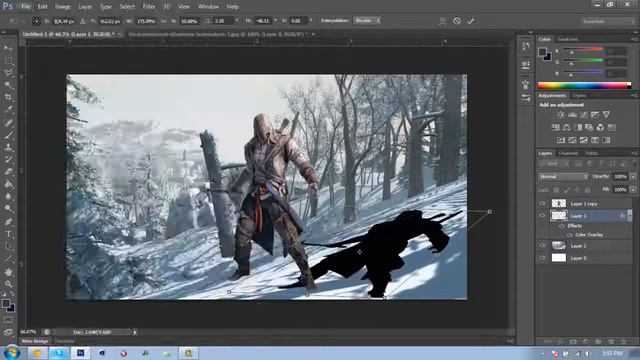Cancel the transform in options bar
The height and width of the screenshot is (360, 640).
(x=457, y=21)
